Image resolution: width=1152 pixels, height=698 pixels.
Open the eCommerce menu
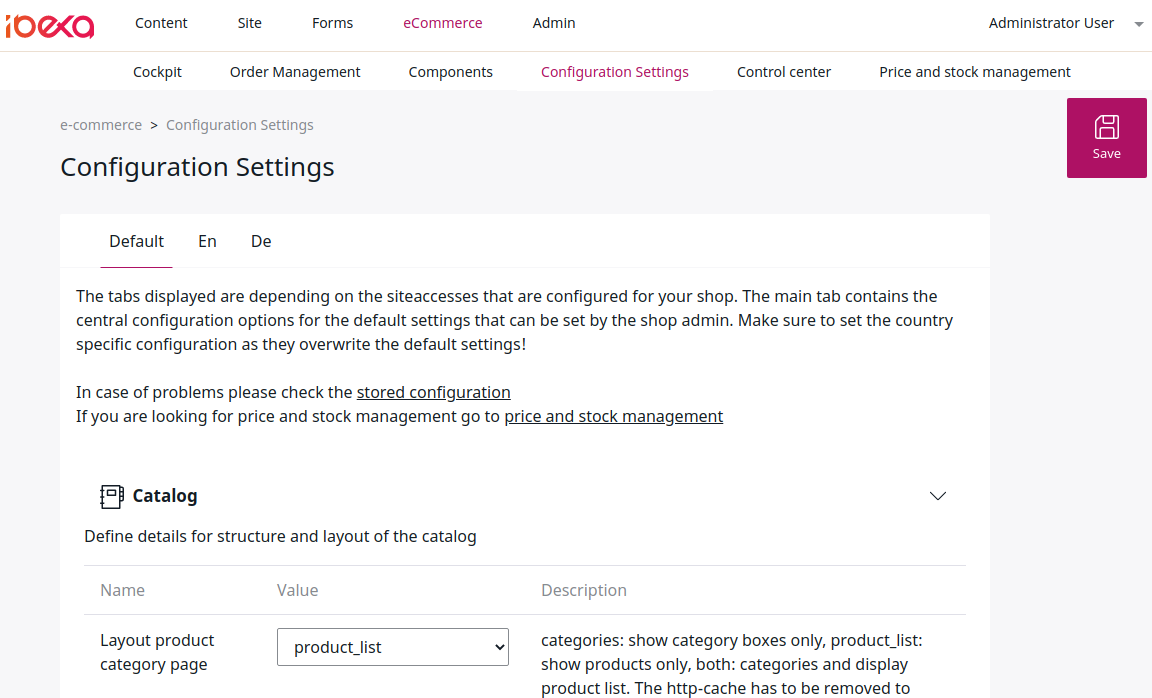[x=442, y=23]
